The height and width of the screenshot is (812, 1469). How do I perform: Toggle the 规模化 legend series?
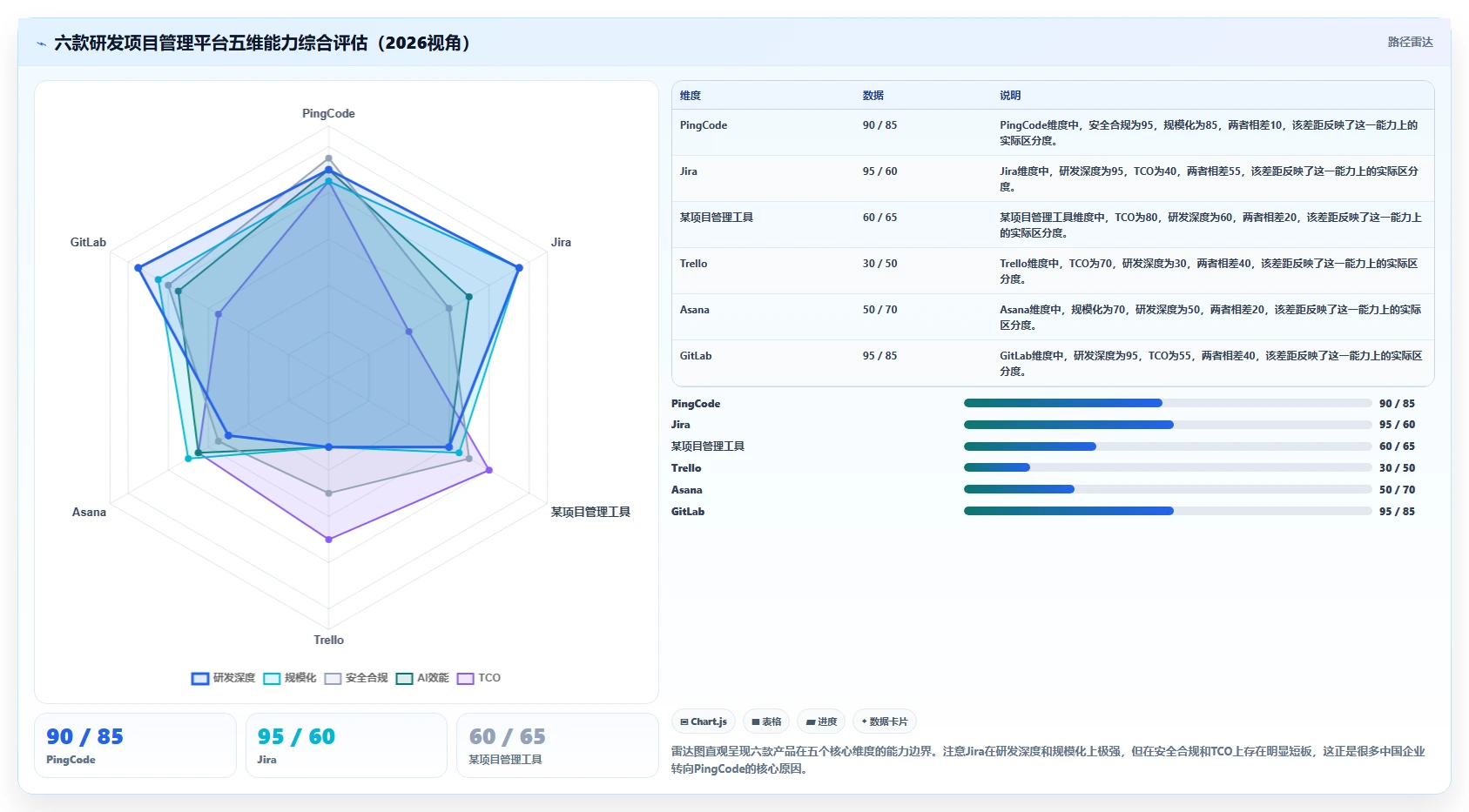click(290, 678)
